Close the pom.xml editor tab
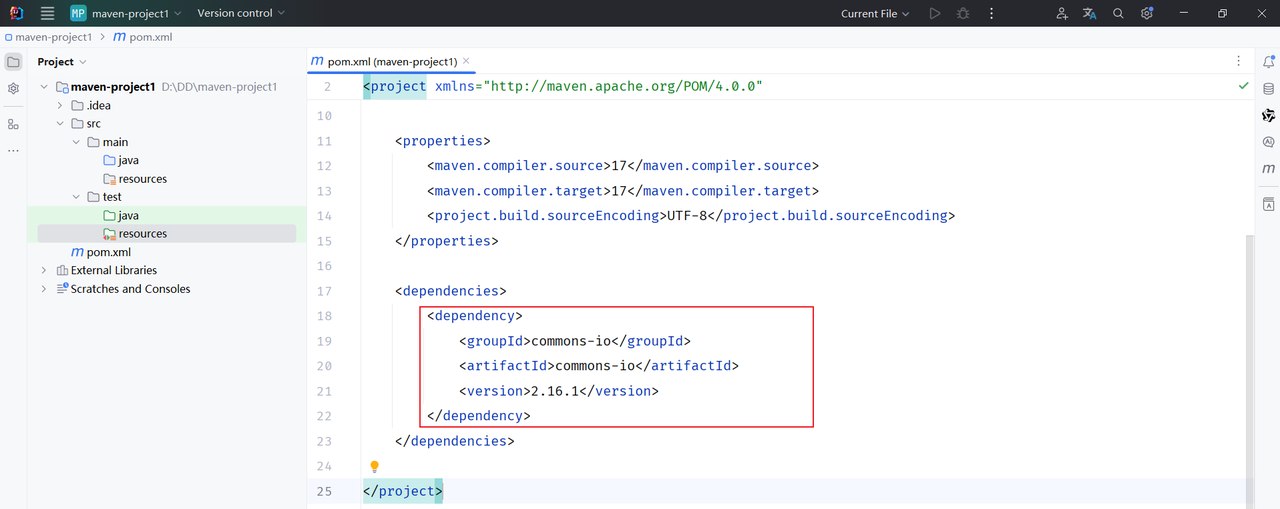This screenshot has width=1280, height=509. (466, 61)
